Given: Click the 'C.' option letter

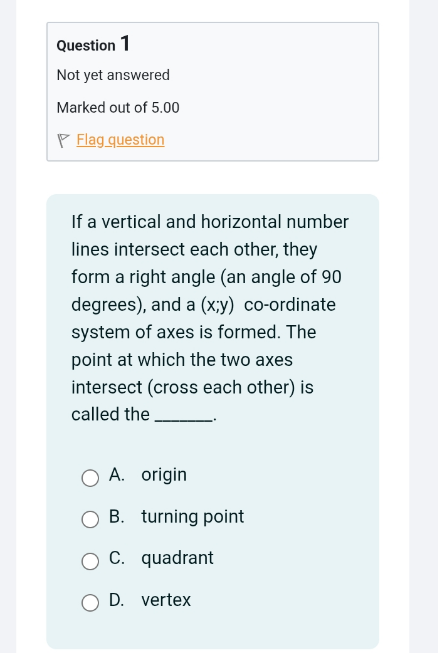Looking at the screenshot, I should click(x=117, y=558).
